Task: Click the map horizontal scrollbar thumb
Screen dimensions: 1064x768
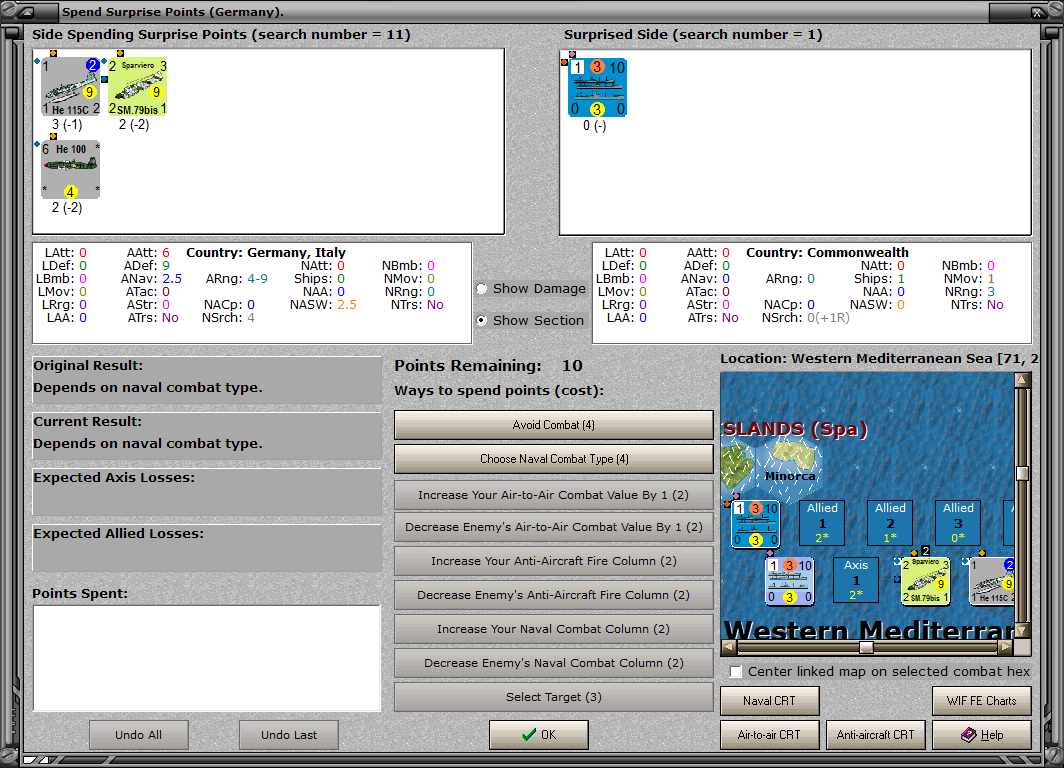Action: [867, 648]
